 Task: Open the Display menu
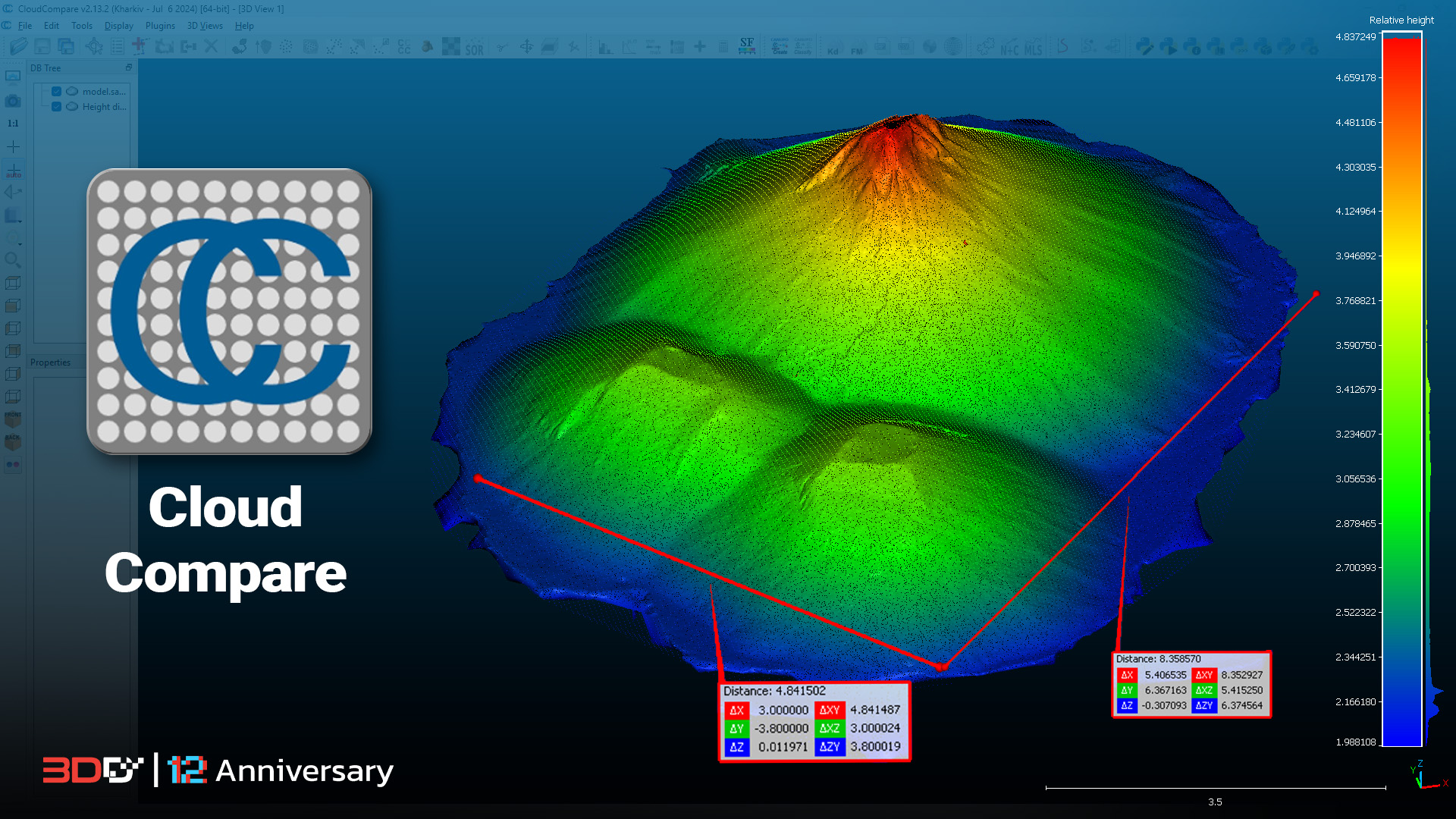[x=118, y=26]
